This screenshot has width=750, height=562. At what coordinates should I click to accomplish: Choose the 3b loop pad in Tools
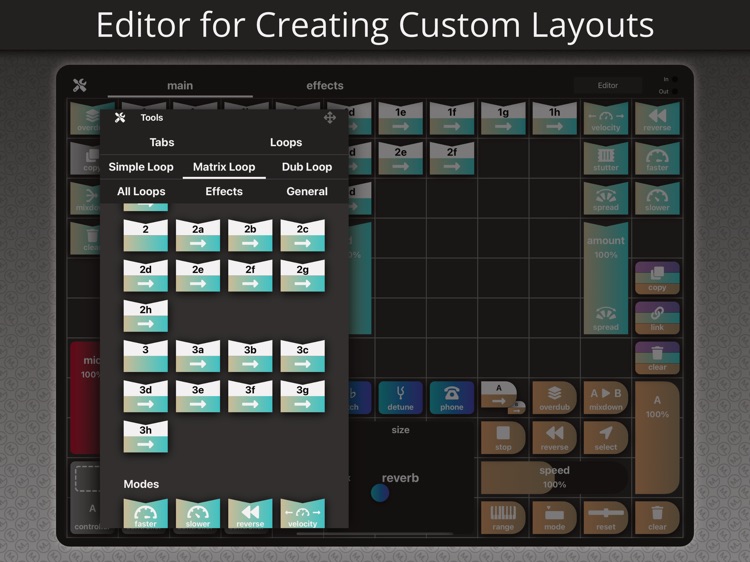click(x=250, y=356)
